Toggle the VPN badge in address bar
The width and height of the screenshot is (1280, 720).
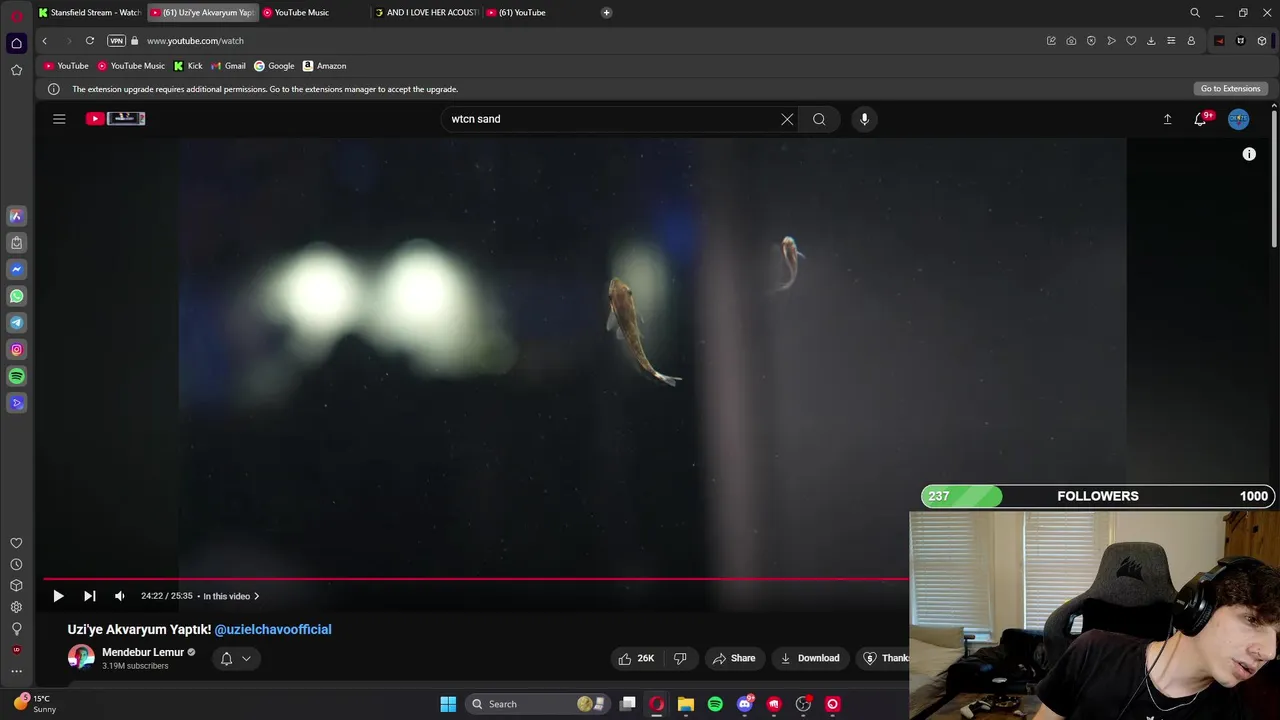(116, 41)
